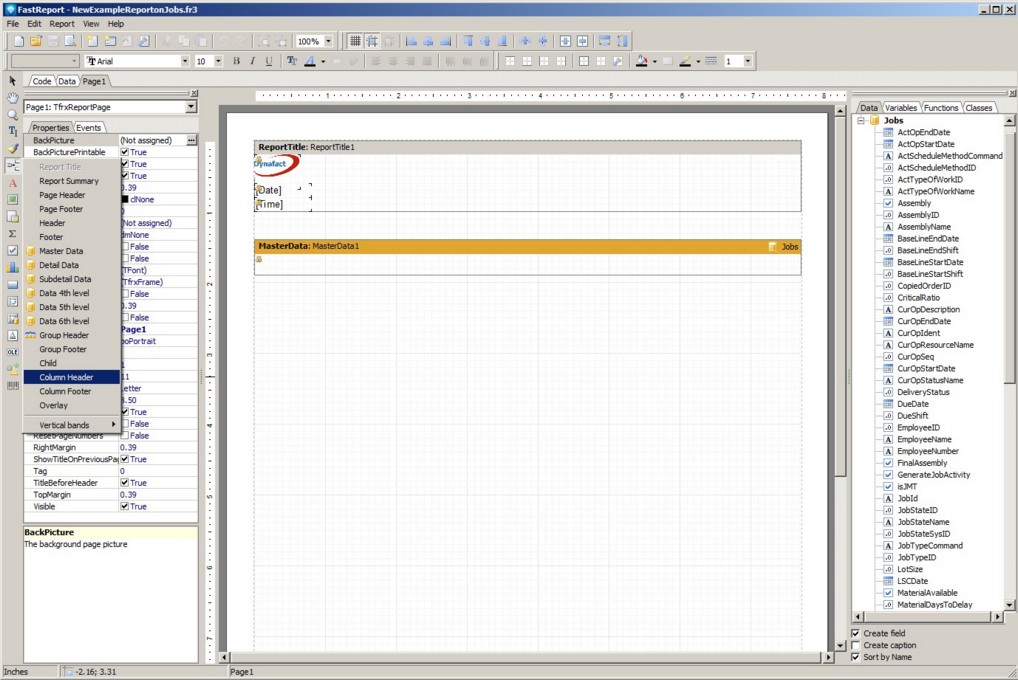Choose Column Header from band menu
The image size is (1018, 680).
click(66, 377)
